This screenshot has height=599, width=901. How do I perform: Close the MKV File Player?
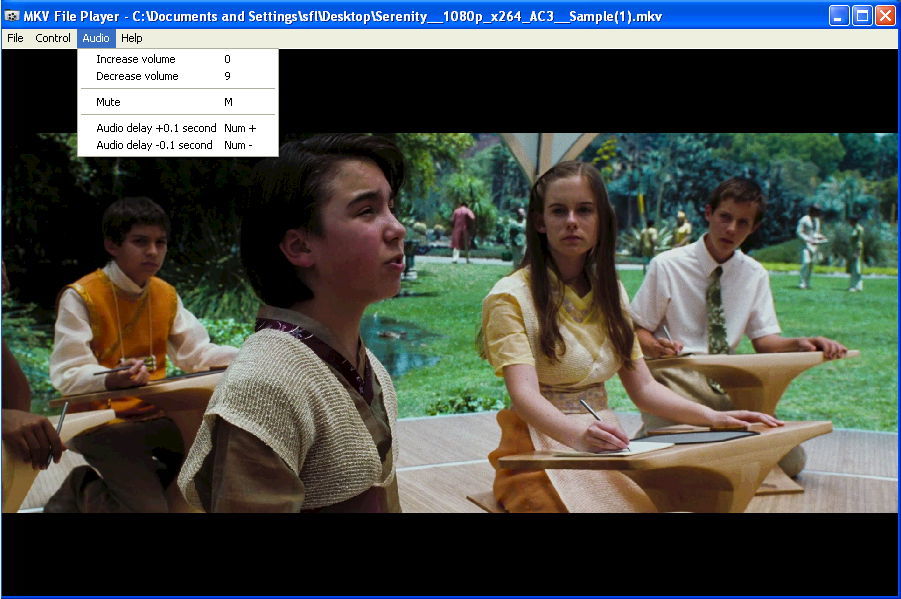[883, 15]
